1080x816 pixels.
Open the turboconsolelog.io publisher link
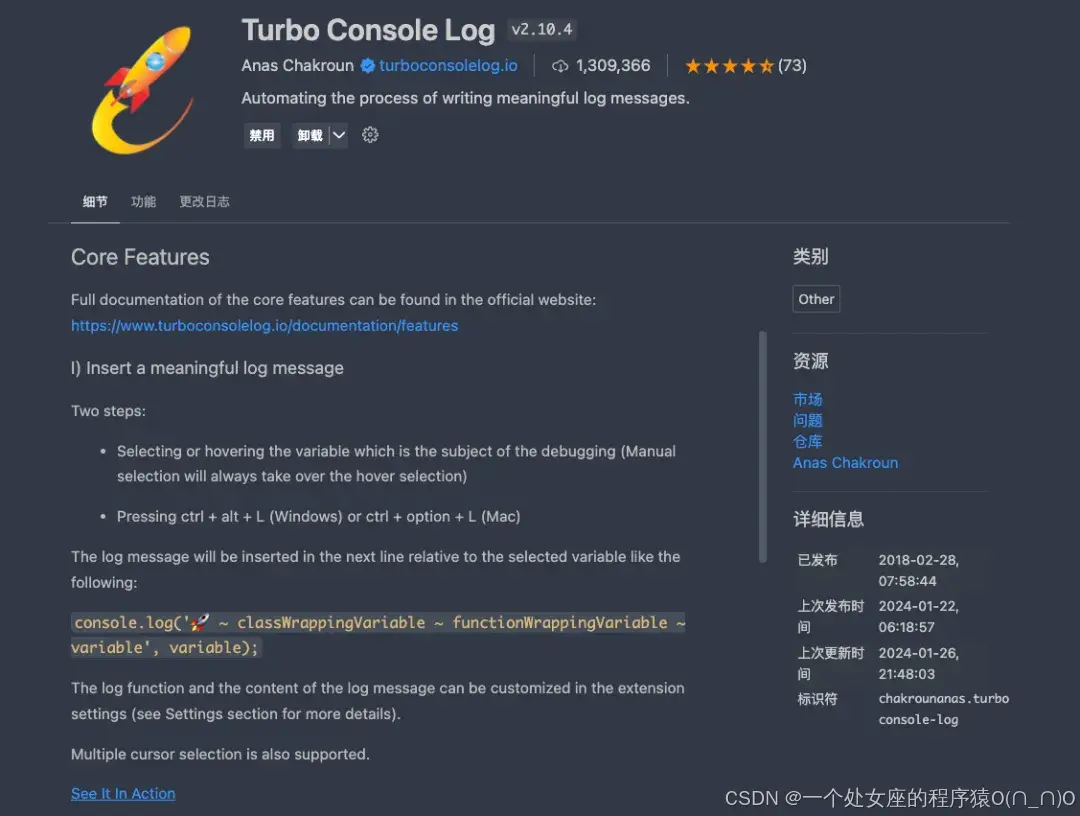click(448, 65)
